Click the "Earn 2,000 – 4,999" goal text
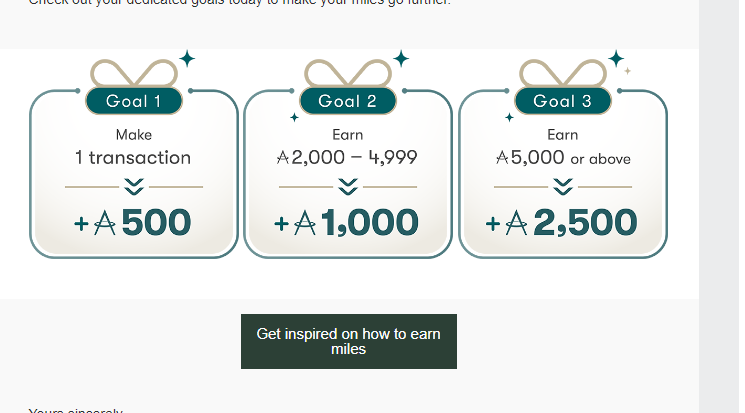Viewport: 745px width, 413px height. pyautogui.click(x=347, y=147)
